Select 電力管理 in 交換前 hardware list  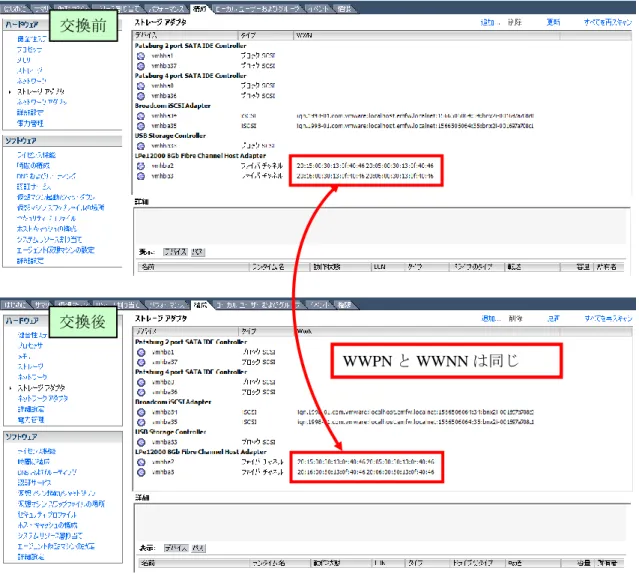pyautogui.click(x=30, y=123)
